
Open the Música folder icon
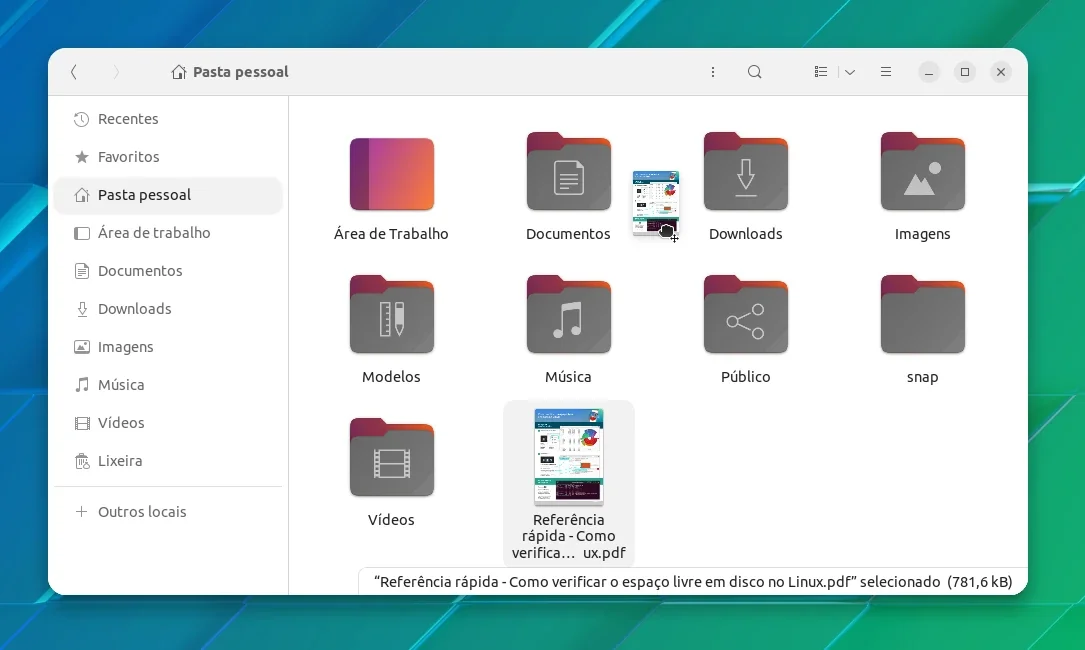click(x=568, y=314)
